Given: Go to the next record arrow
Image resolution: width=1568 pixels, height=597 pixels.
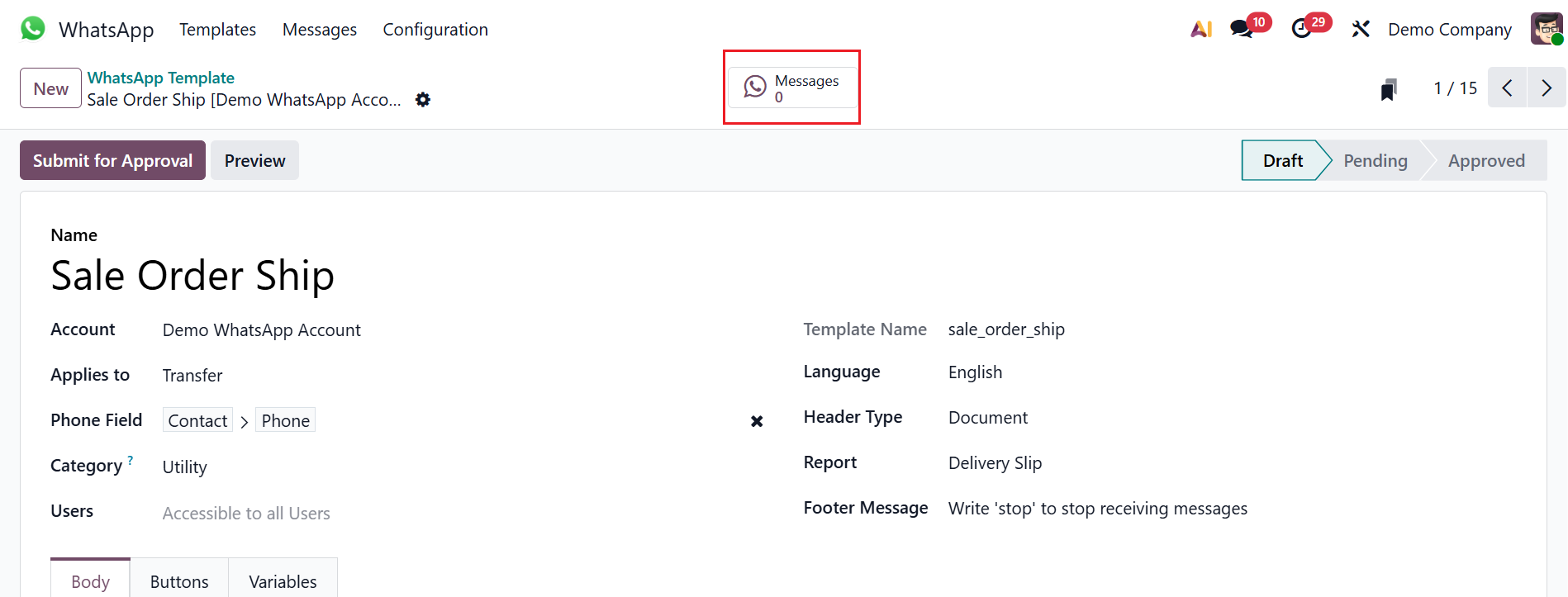Looking at the screenshot, I should click(x=1547, y=88).
